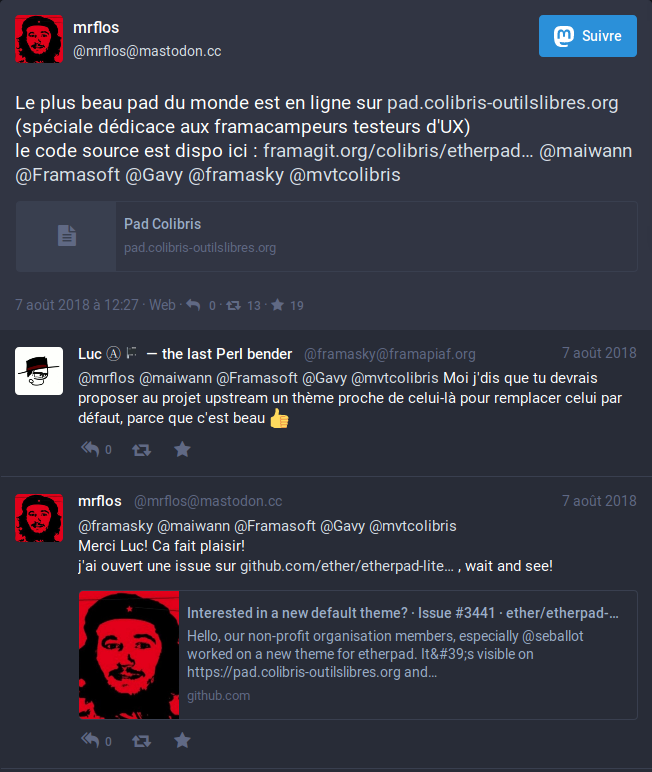Viewport: 652px width, 772px height.
Task: Boost Luc's reply with the retweet icon
Action: tap(141, 450)
